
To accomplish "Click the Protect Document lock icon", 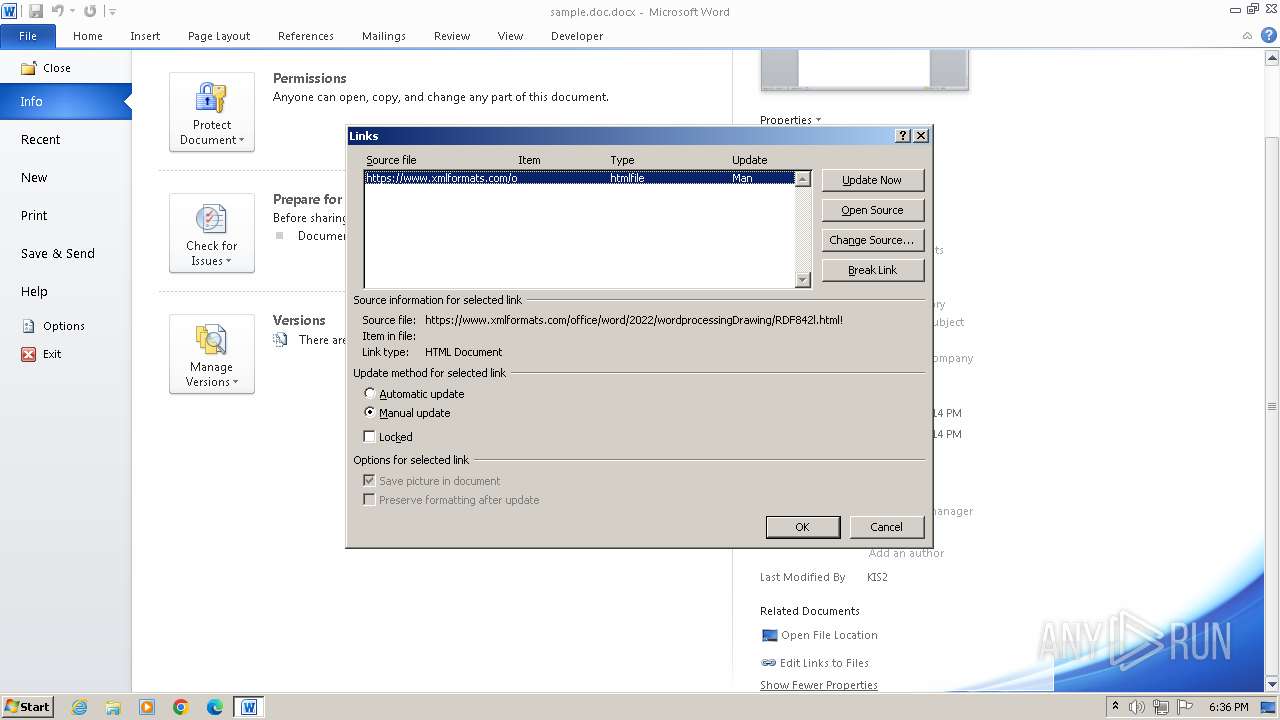I will (211, 99).
